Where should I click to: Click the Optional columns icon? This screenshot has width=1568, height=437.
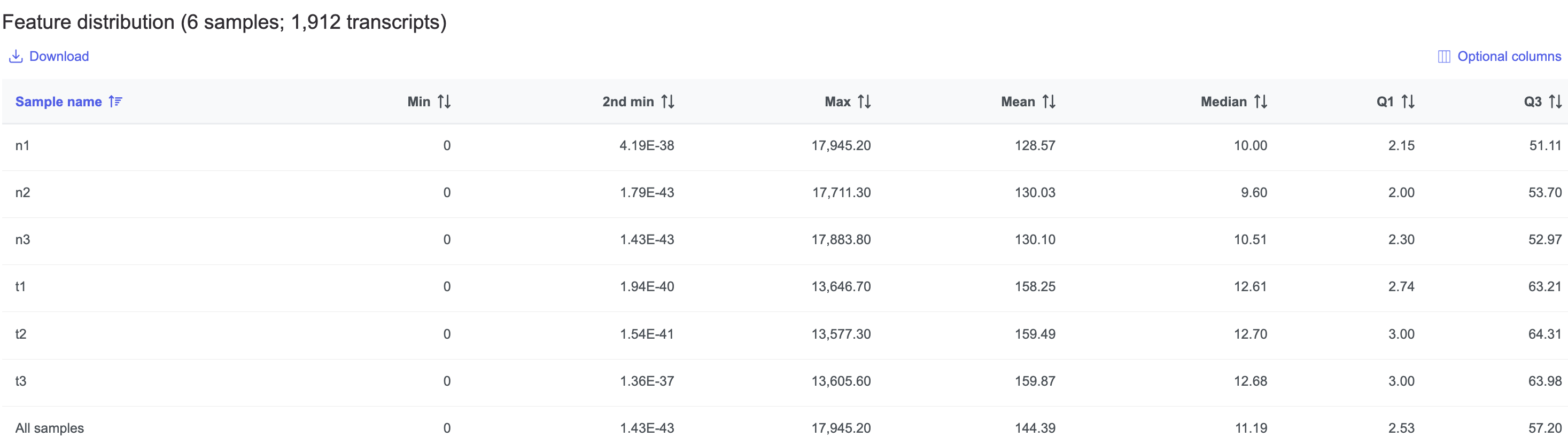click(1443, 57)
